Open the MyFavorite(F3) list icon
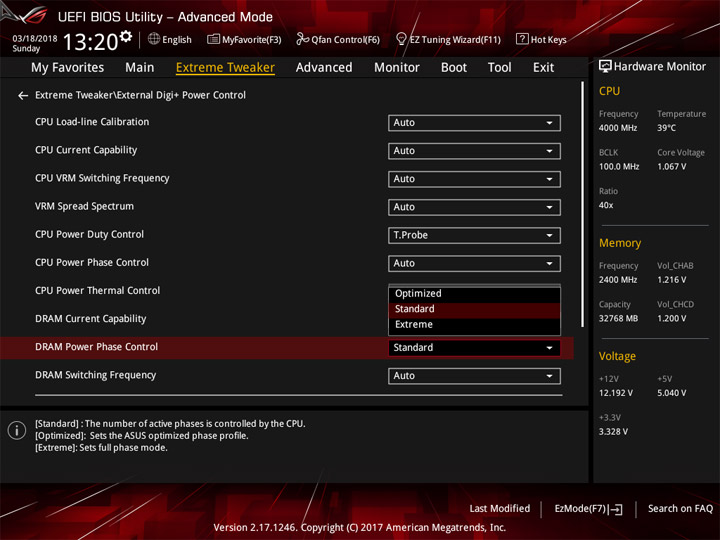The height and width of the screenshot is (540, 720). coord(213,39)
